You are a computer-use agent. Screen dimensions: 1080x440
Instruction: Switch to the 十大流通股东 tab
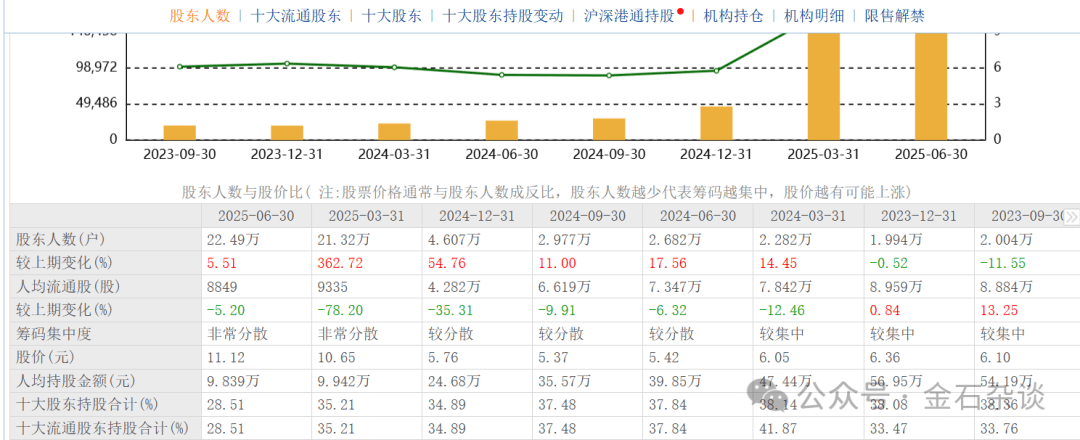pyautogui.click(x=296, y=16)
